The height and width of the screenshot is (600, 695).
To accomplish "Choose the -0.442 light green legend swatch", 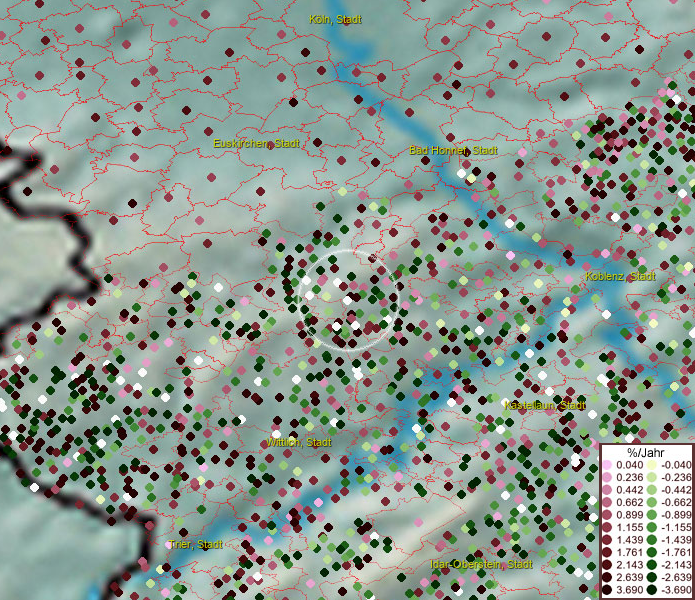I will pyautogui.click(x=652, y=490).
